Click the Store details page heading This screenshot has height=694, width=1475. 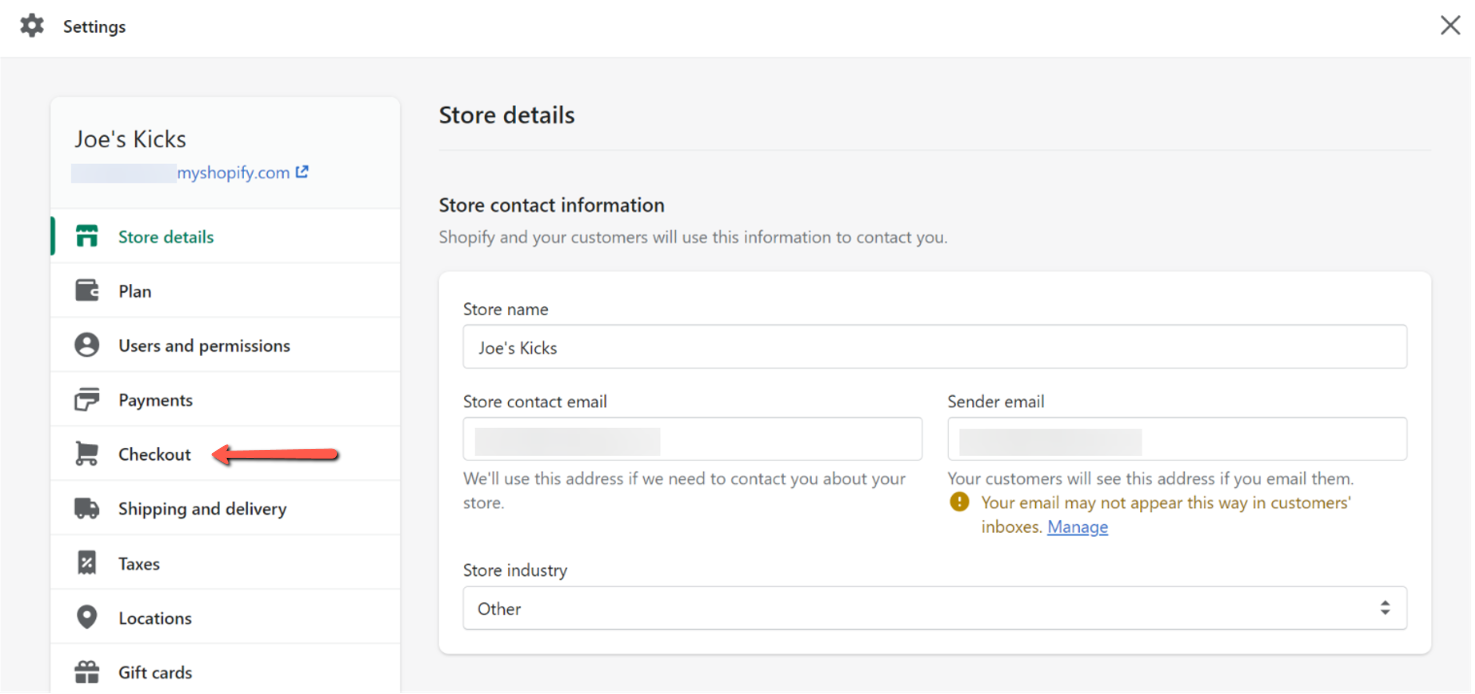[x=507, y=115]
